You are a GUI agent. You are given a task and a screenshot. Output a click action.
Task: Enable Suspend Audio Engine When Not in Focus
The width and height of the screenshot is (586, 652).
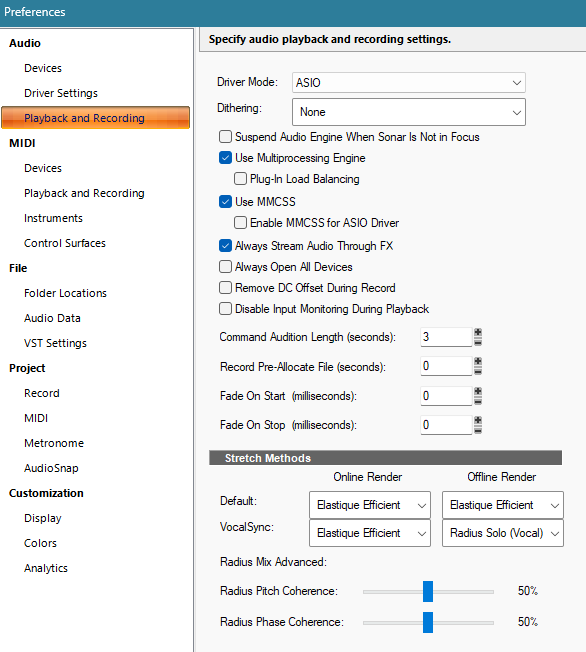pos(225,137)
